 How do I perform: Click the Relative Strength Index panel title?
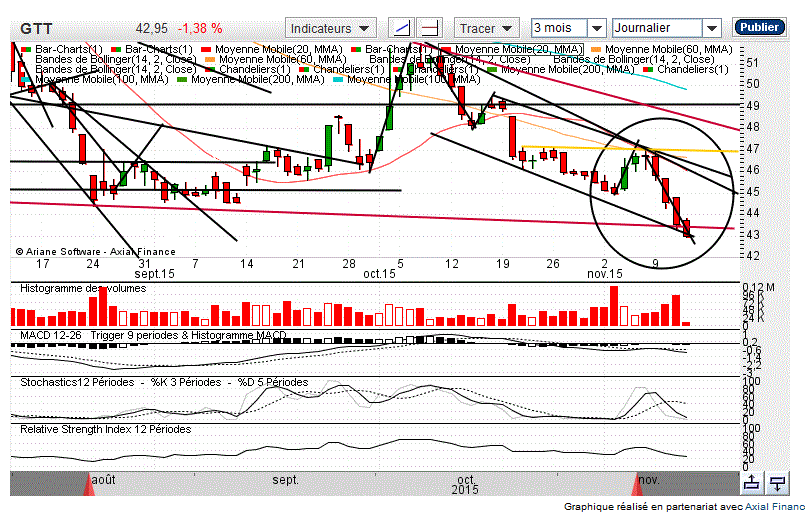[x=105, y=429]
